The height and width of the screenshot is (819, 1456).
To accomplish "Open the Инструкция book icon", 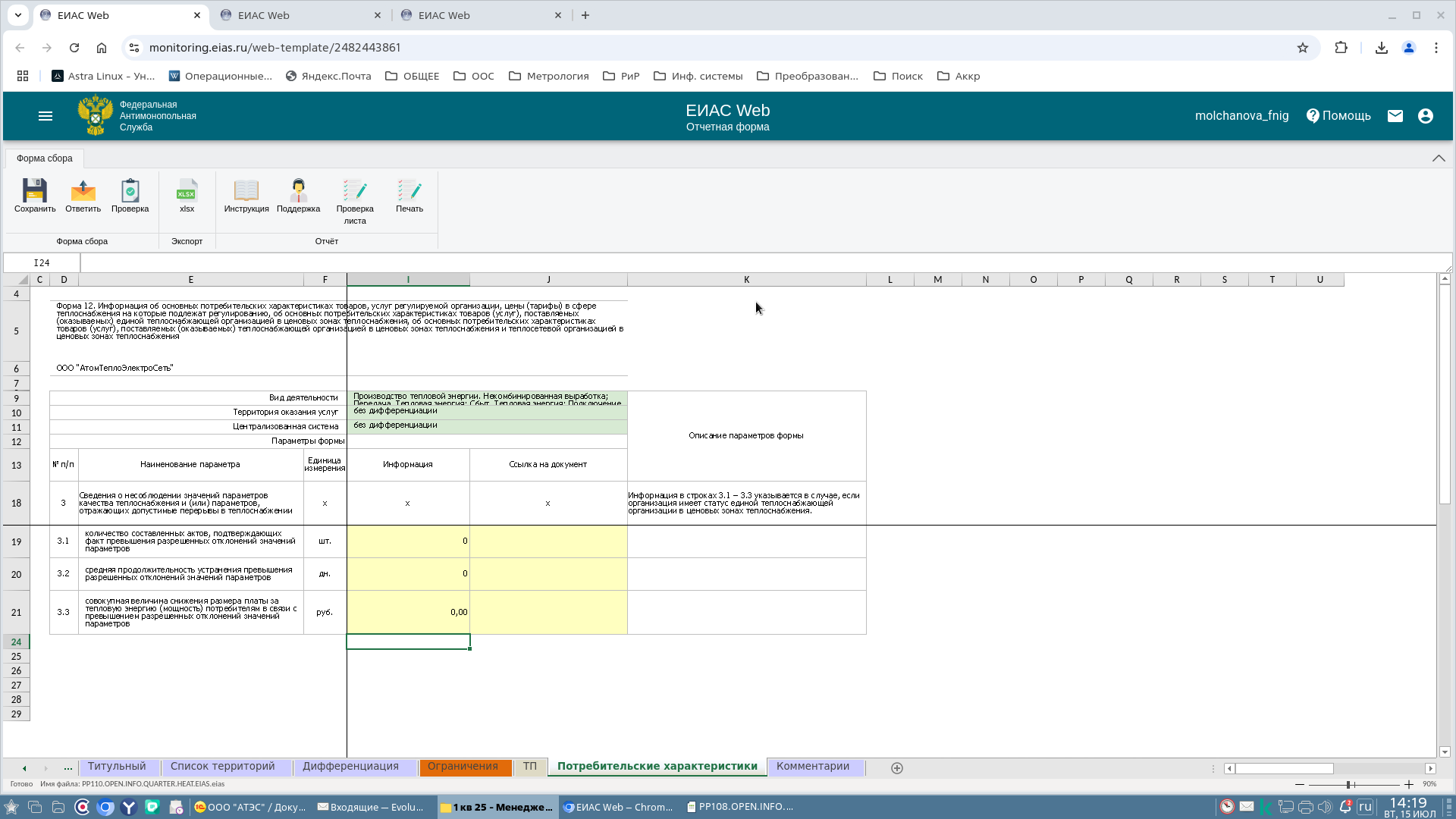I will (246, 191).
